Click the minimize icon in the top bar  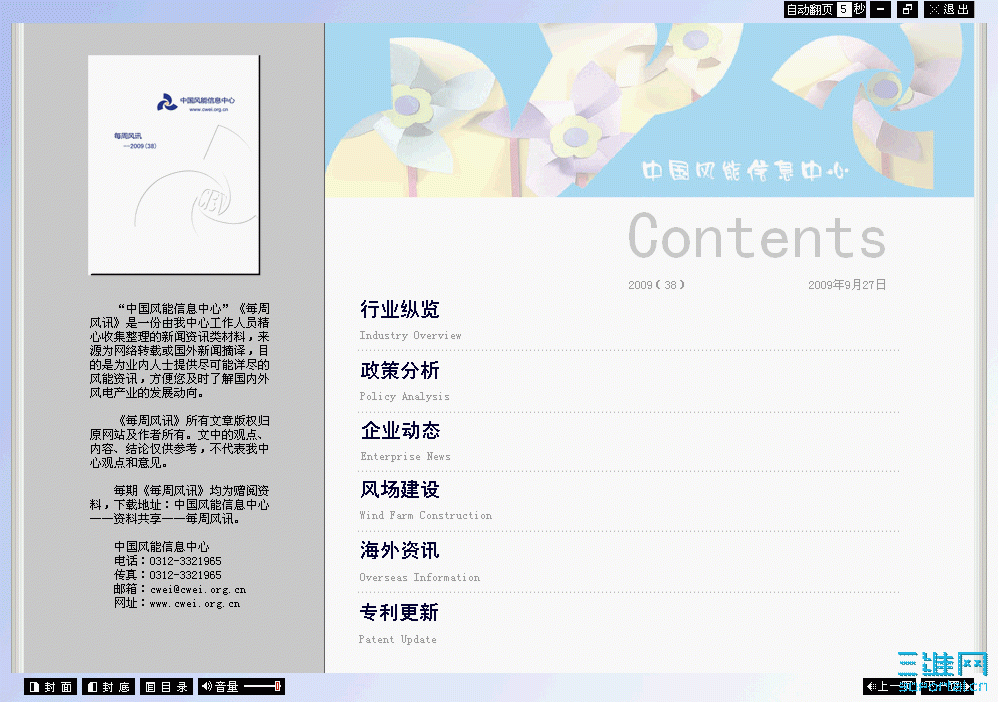coord(880,9)
